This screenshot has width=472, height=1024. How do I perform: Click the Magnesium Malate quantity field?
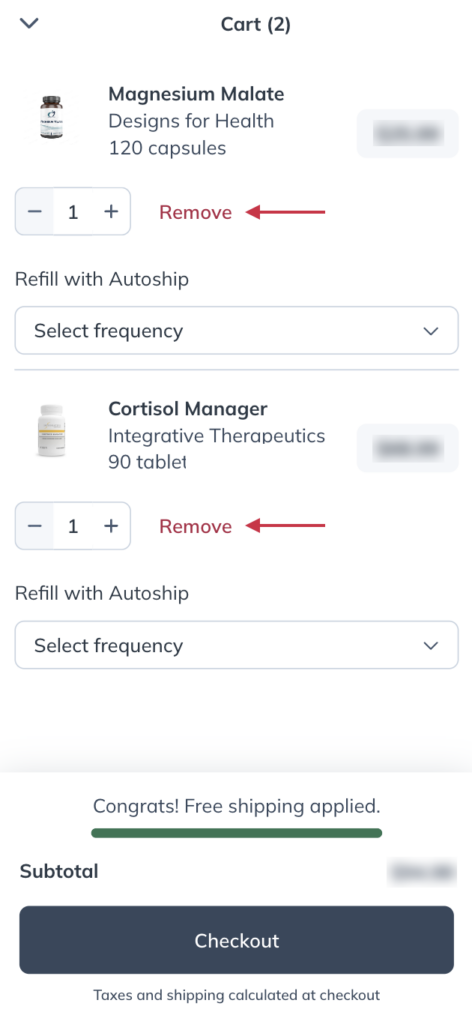[73, 212]
